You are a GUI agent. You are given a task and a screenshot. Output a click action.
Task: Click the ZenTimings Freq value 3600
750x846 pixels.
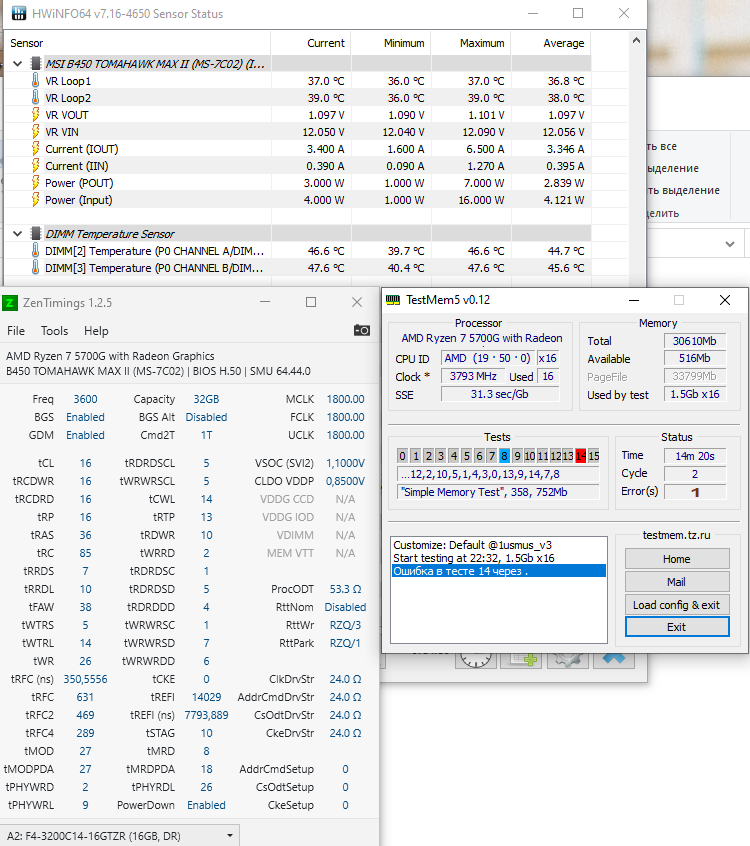point(85,399)
